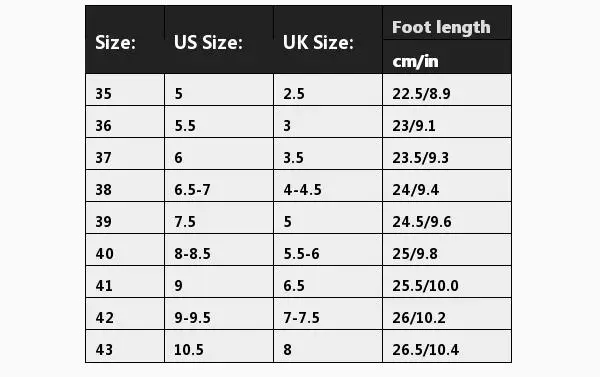Select US size 9-9.5 cell
Image resolution: width=600 pixels, height=377 pixels.
219,314
